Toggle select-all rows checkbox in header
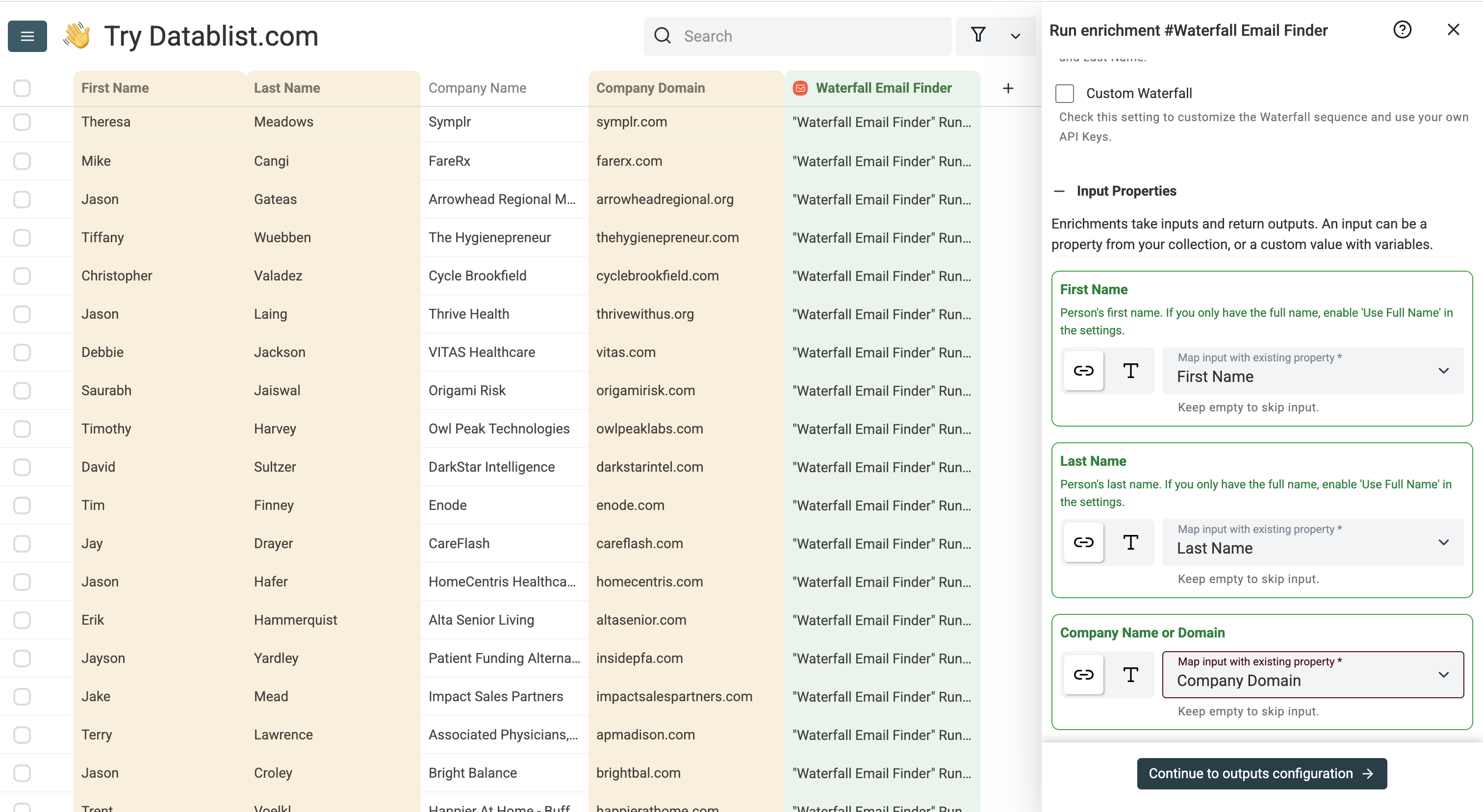Screen dimensions: 1483x812 tap(22, 88)
